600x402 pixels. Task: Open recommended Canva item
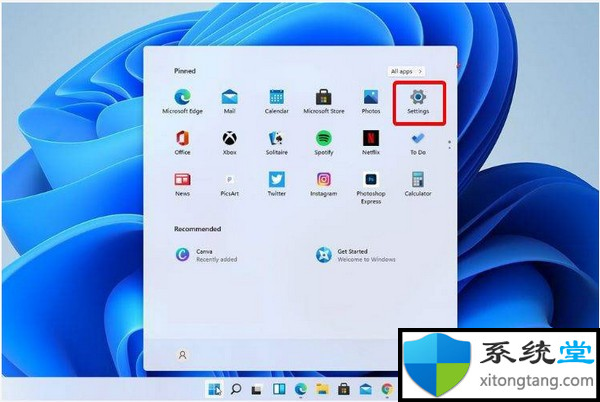pos(207,255)
